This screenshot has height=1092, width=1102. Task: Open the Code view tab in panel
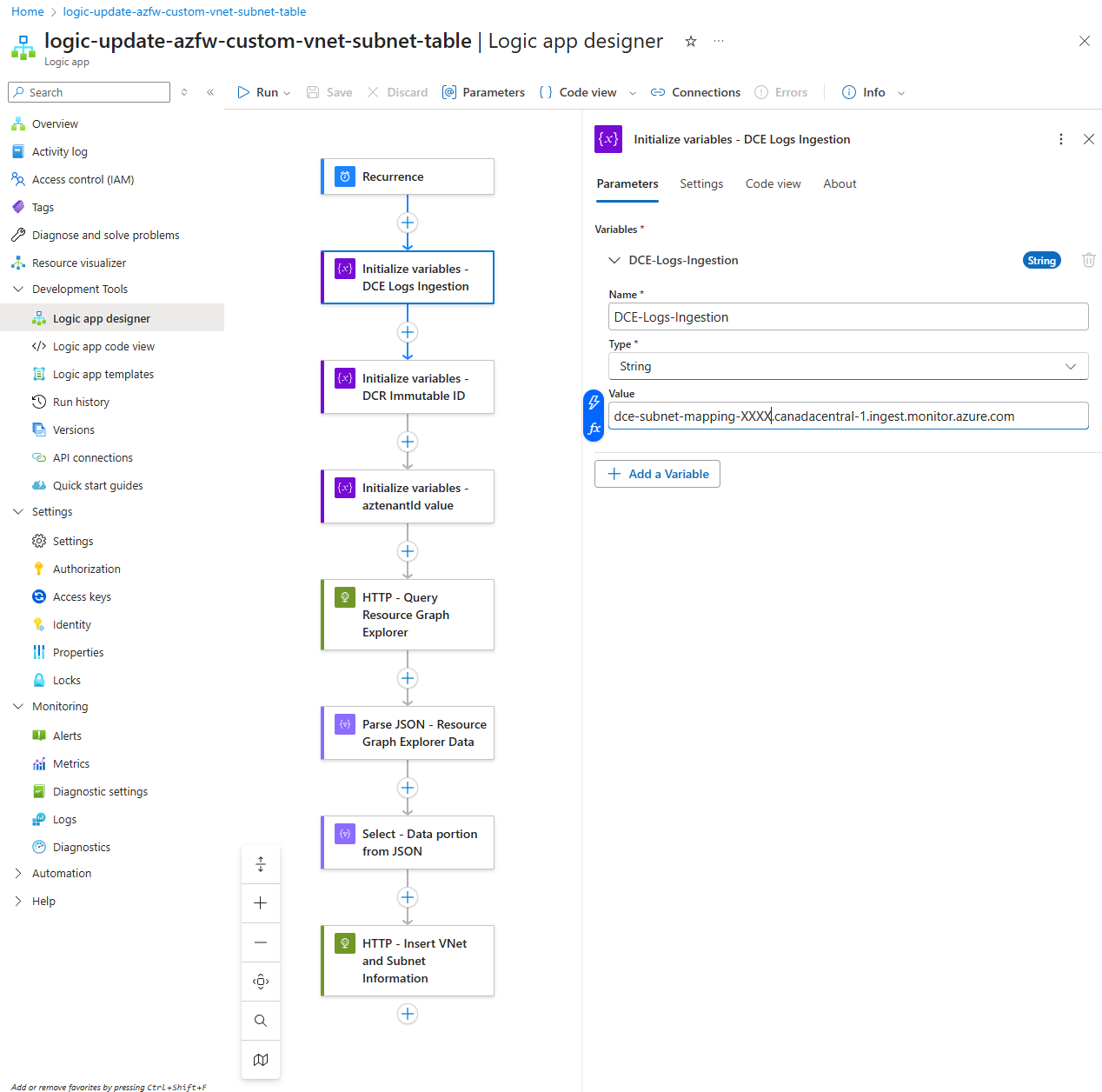tap(773, 184)
